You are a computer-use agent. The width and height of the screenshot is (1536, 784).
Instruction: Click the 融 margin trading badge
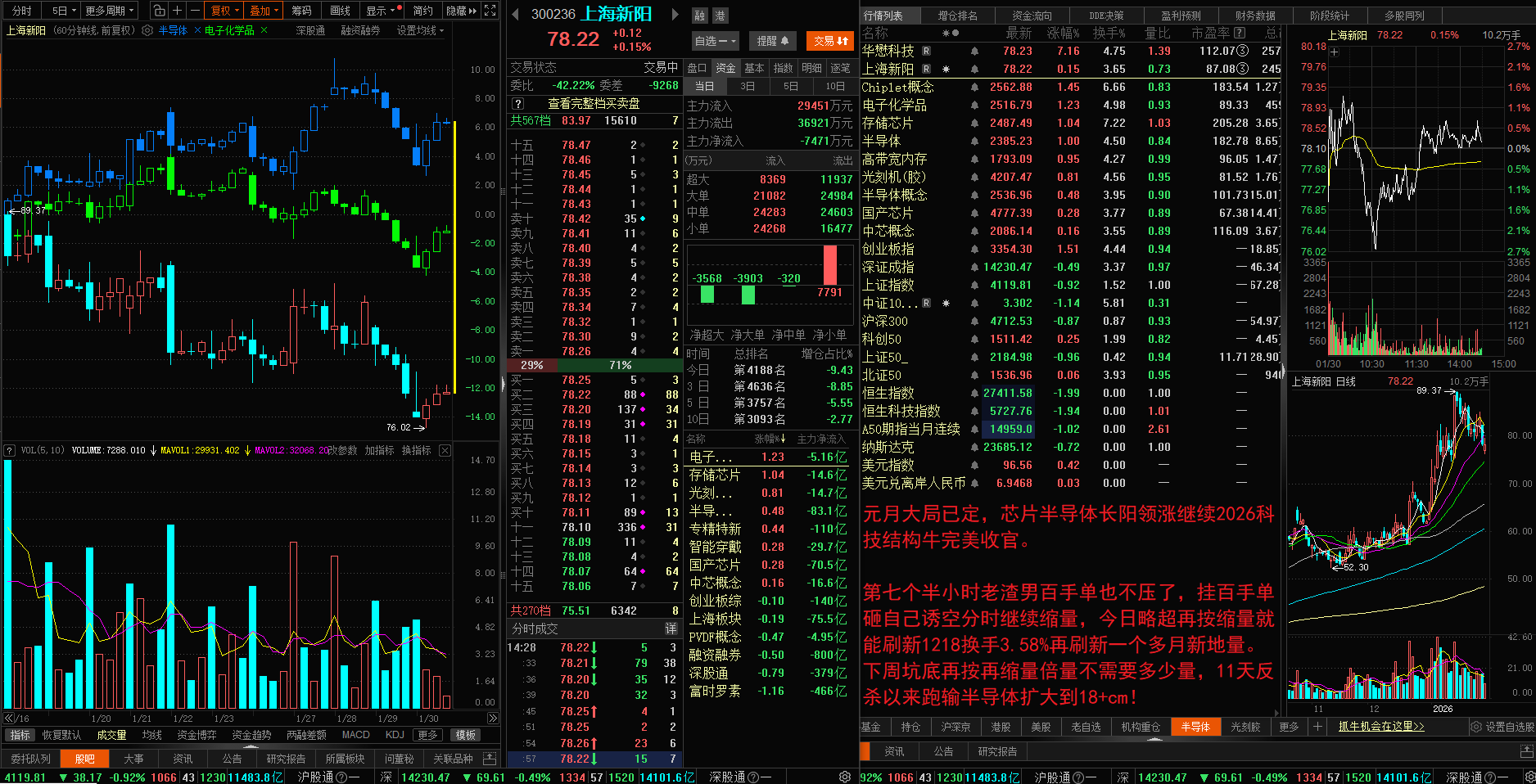coord(700,16)
